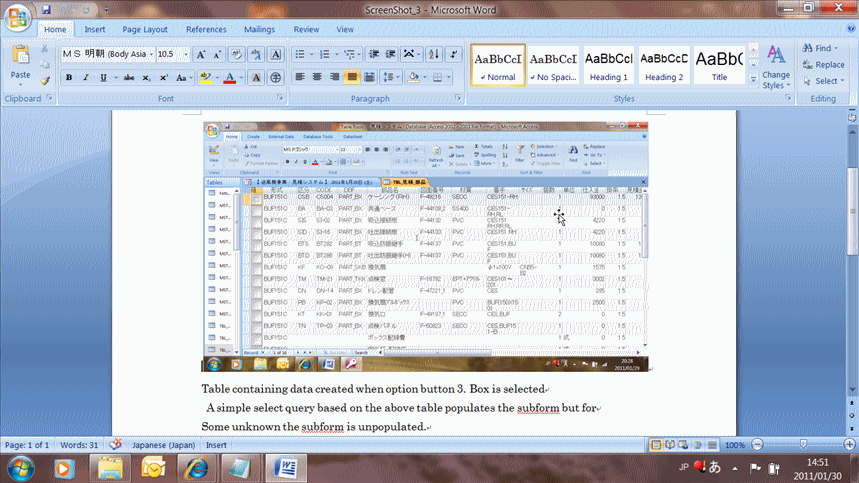Screen dimensions: 859x483
Task: Open font name dropdown
Action: (151, 54)
